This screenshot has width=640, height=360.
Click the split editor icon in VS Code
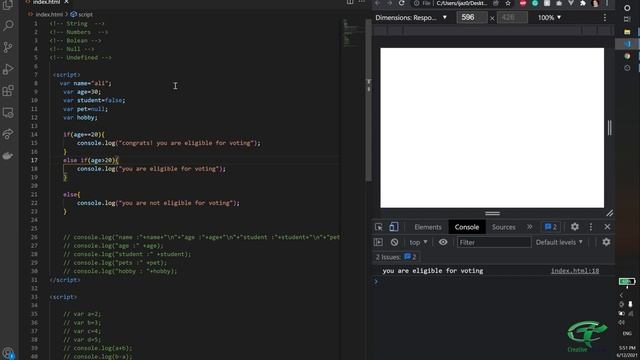[350, 2]
